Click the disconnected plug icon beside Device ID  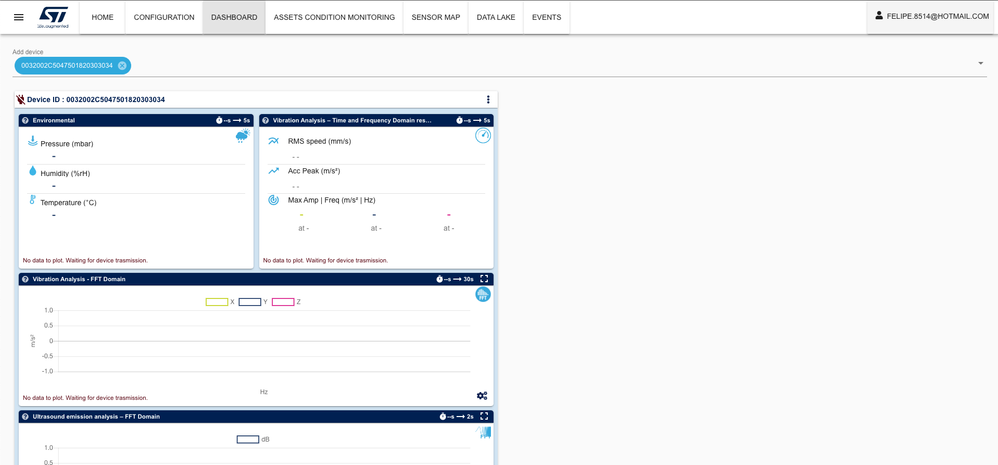pos(20,100)
